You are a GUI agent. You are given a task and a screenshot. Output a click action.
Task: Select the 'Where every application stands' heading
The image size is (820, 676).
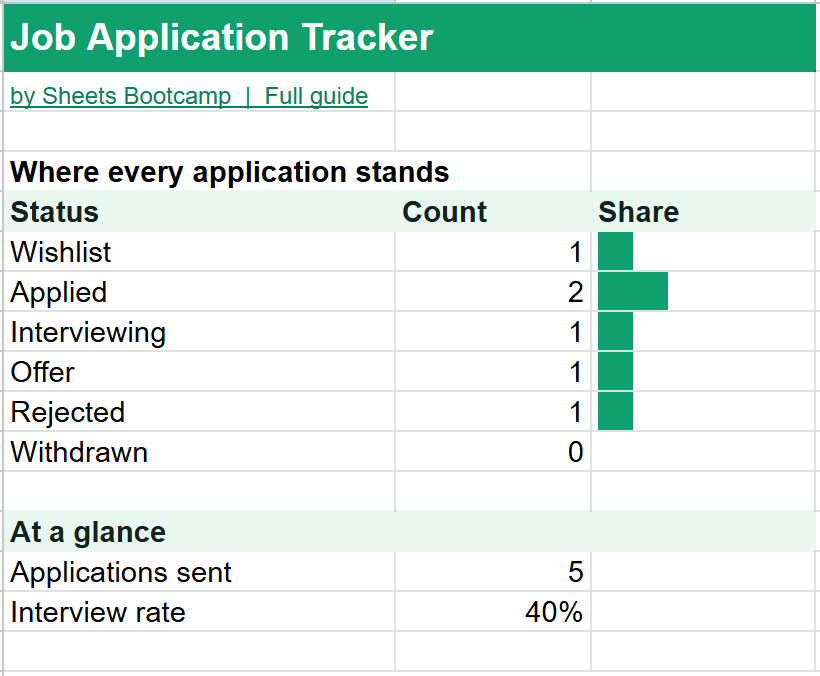click(230, 172)
